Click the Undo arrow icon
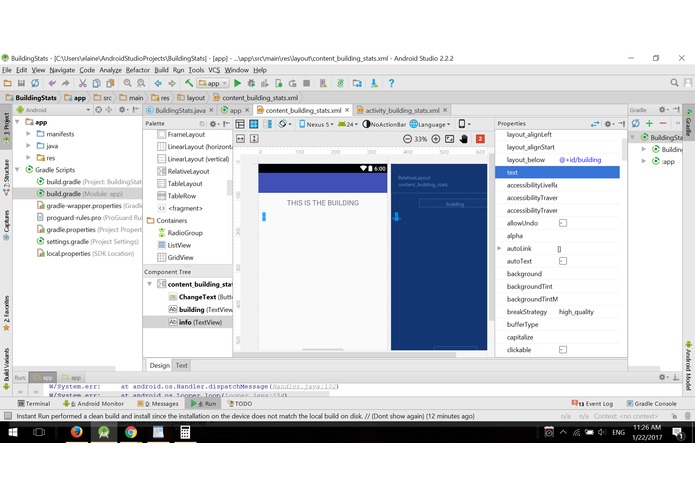The image size is (695, 494). pyautogui.click(x=52, y=83)
